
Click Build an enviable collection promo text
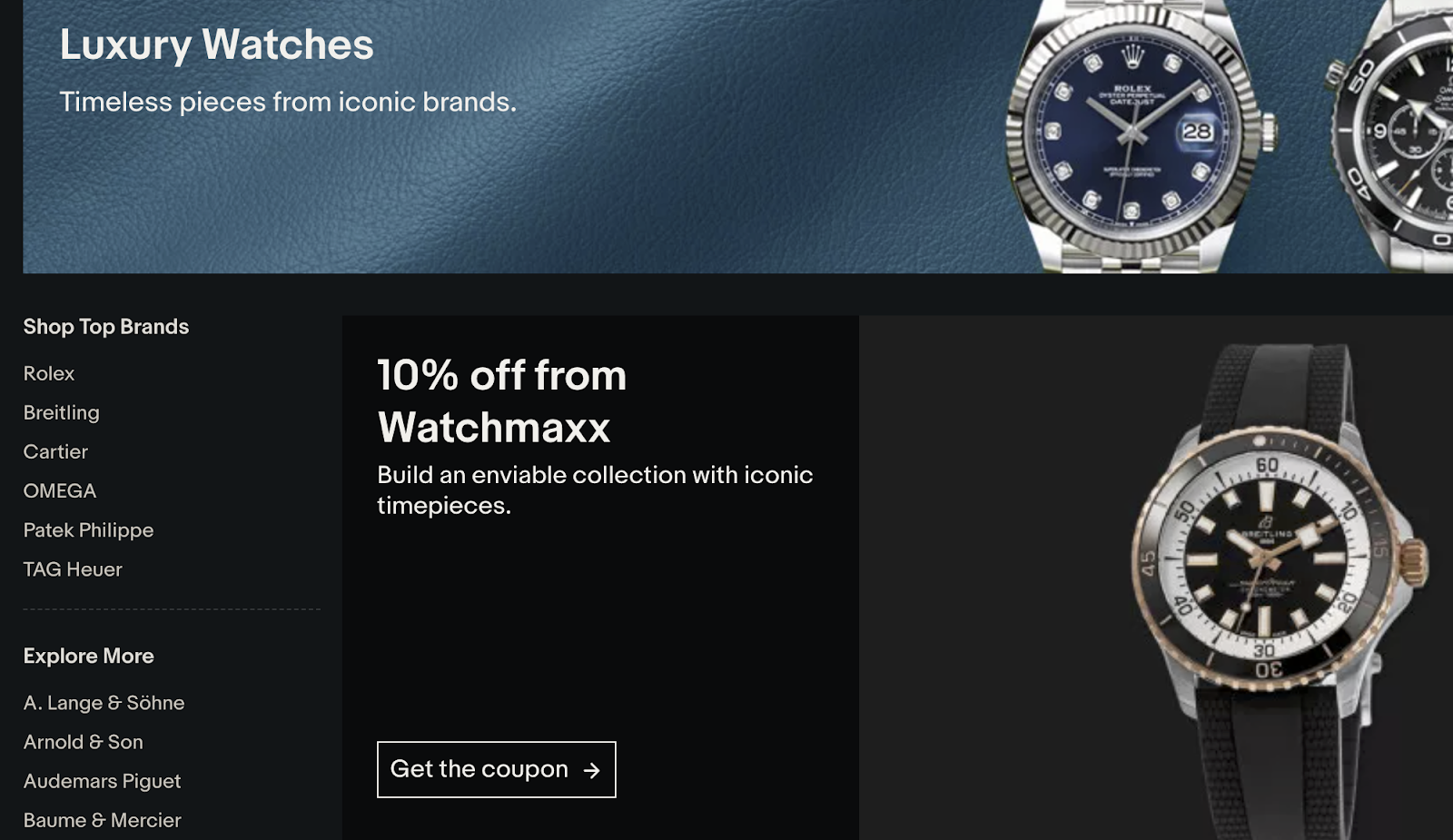[595, 490]
